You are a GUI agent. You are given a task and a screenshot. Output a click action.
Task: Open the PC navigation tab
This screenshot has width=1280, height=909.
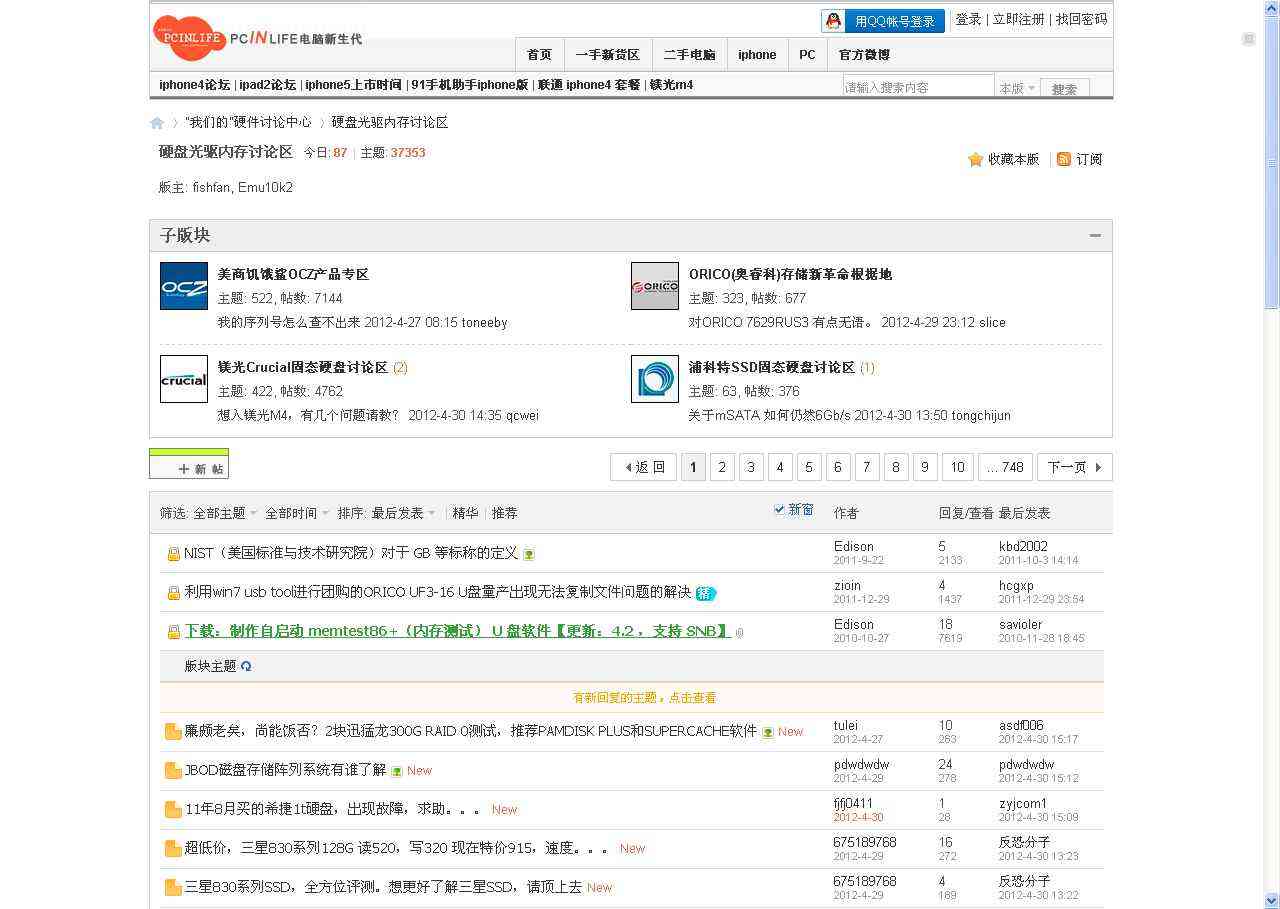807,55
